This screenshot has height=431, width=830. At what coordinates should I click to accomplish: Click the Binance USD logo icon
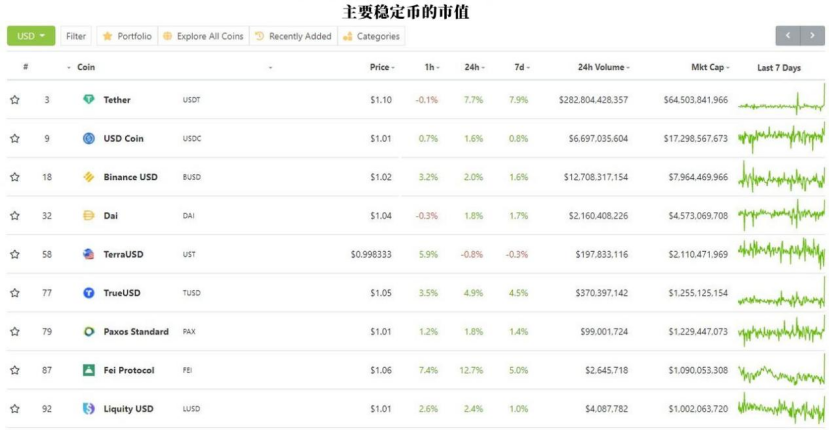pyautogui.click(x=88, y=177)
